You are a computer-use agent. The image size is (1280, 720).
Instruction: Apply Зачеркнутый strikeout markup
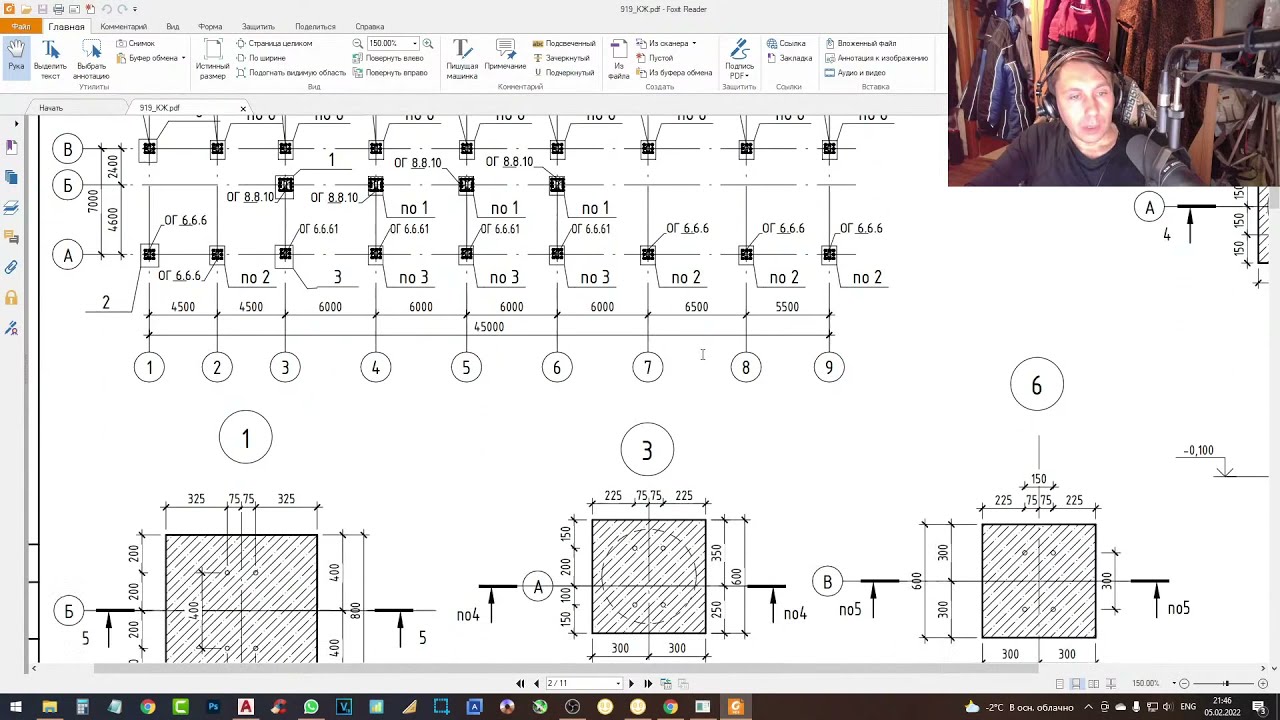pyautogui.click(x=561, y=58)
